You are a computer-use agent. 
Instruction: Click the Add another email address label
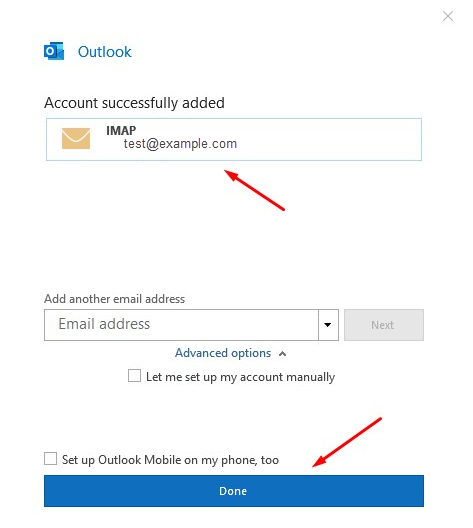click(114, 299)
